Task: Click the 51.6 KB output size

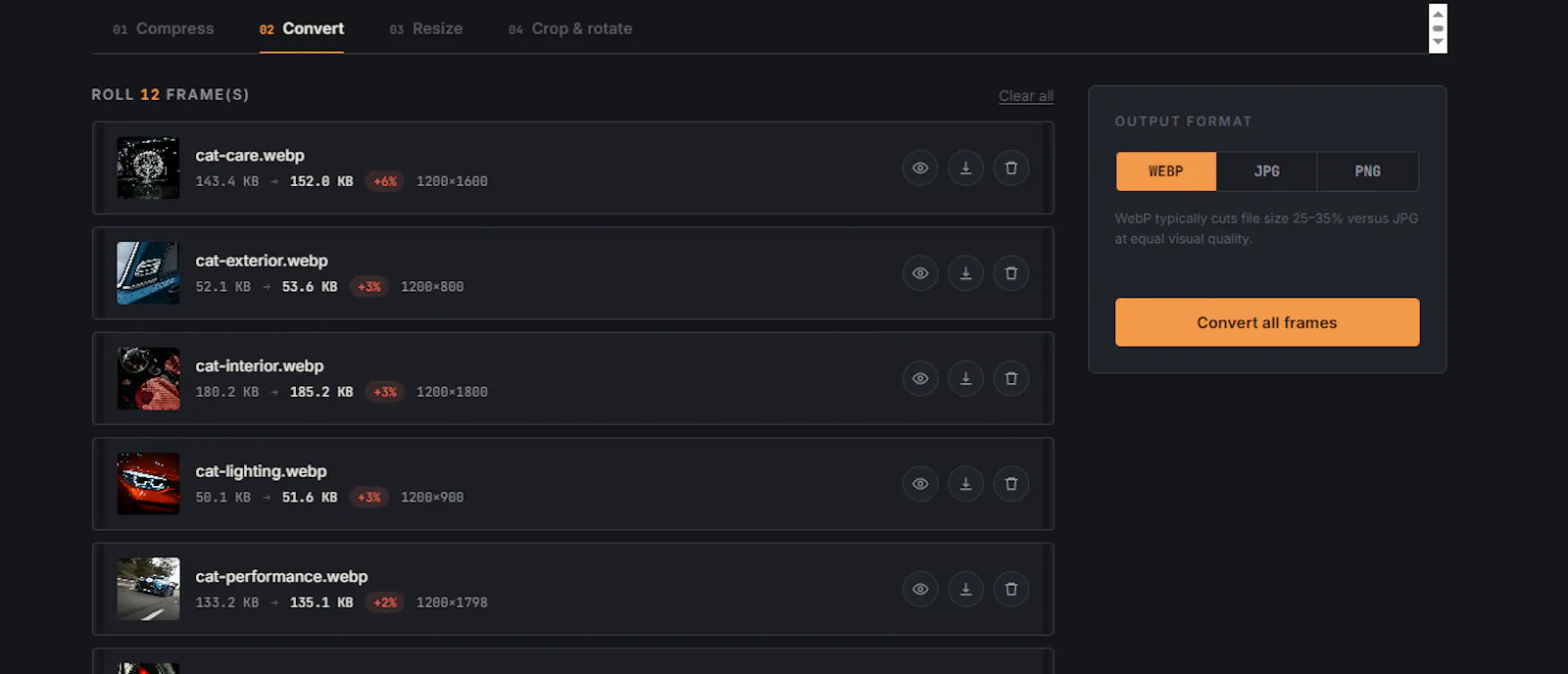Action: pos(310,498)
